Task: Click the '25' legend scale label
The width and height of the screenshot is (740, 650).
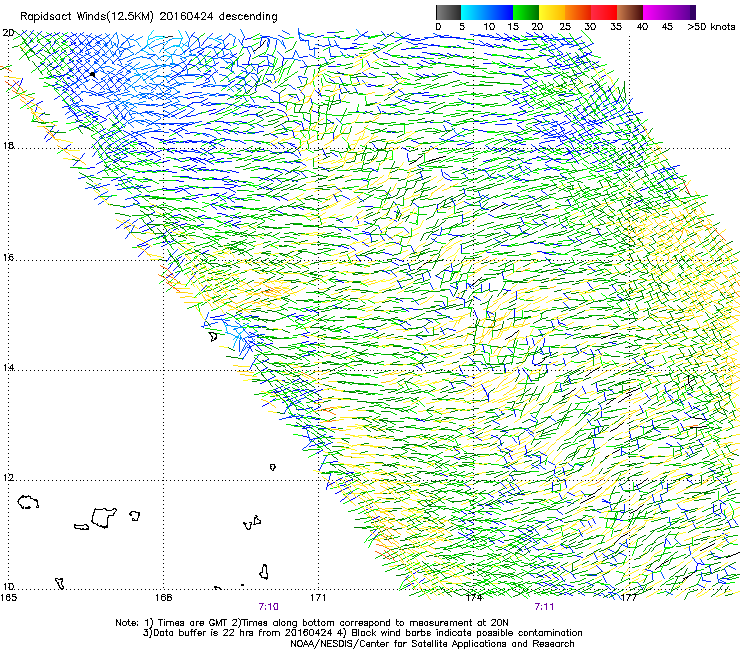Action: 564,27
